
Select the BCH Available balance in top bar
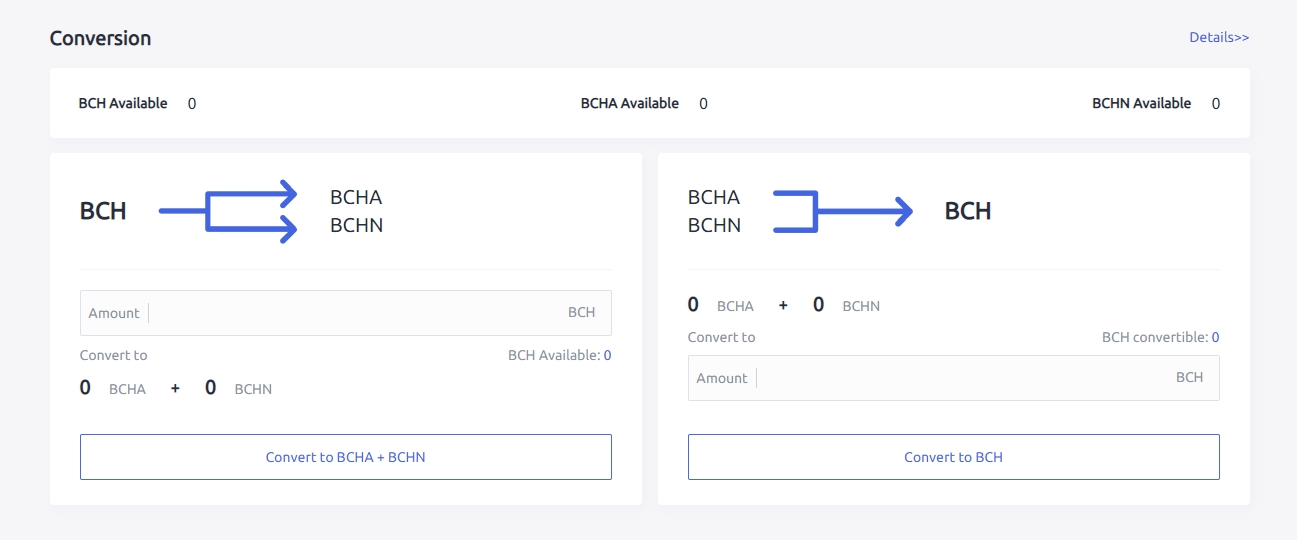[x=192, y=103]
